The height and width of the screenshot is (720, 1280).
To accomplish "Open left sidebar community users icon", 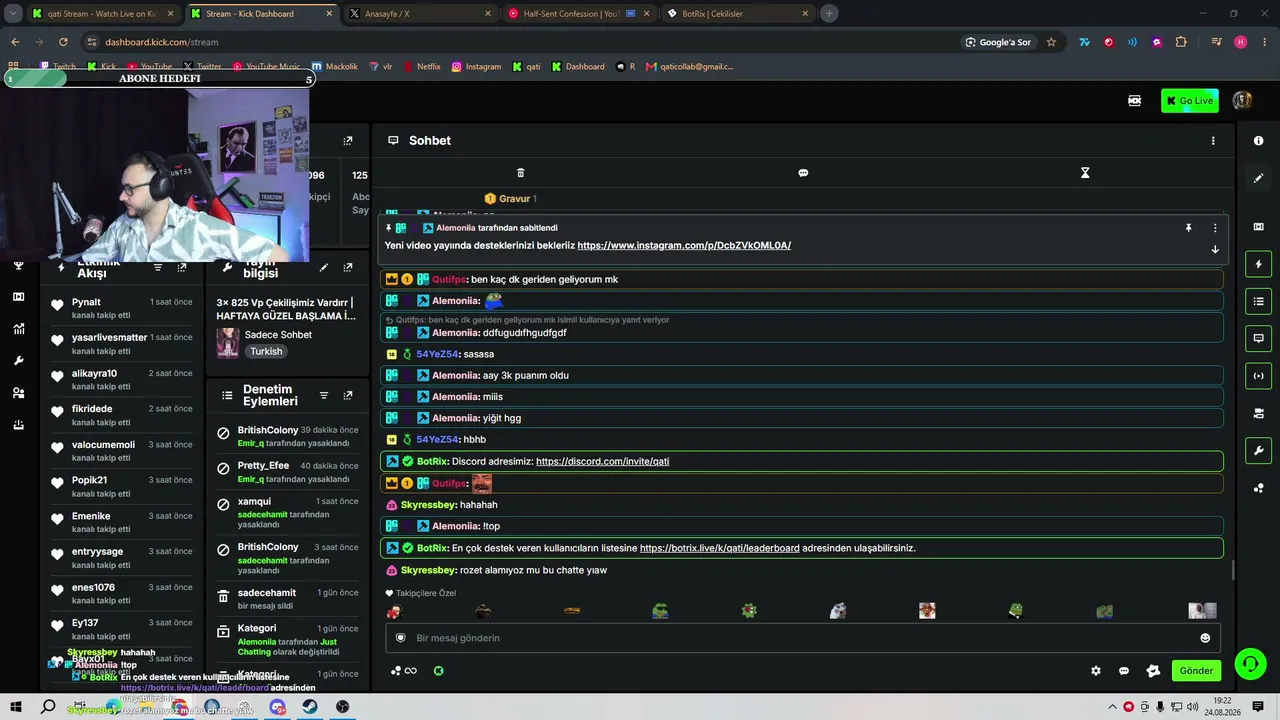I will [18, 393].
